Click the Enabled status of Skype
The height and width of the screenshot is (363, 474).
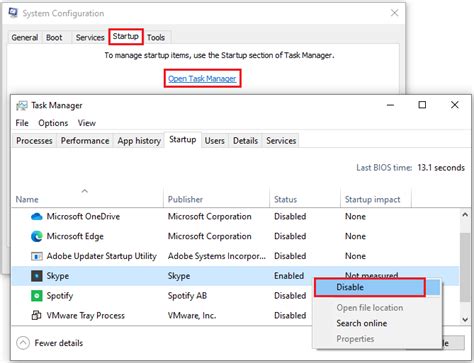click(x=289, y=276)
